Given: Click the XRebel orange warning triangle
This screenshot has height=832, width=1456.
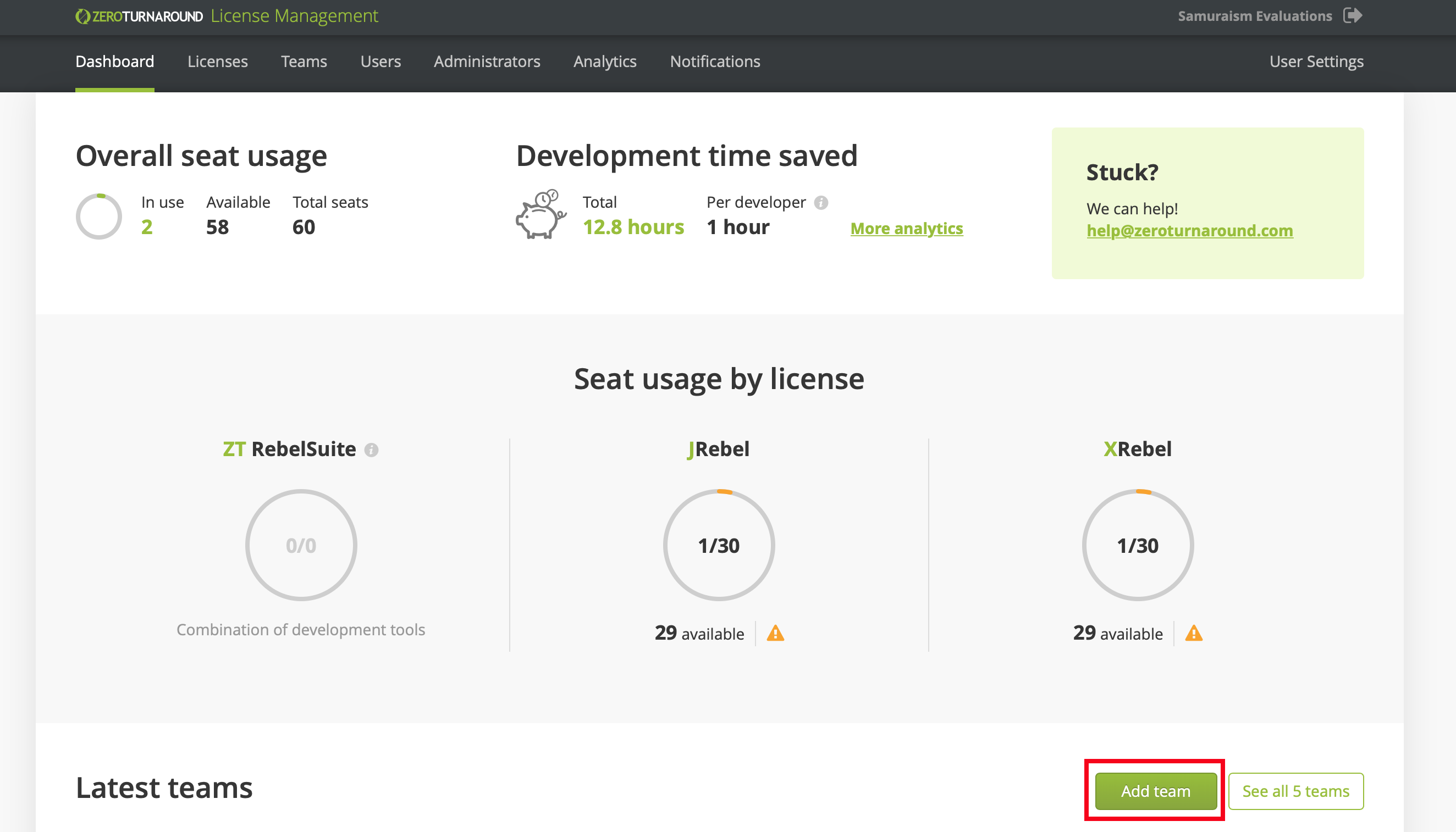Looking at the screenshot, I should point(1194,633).
